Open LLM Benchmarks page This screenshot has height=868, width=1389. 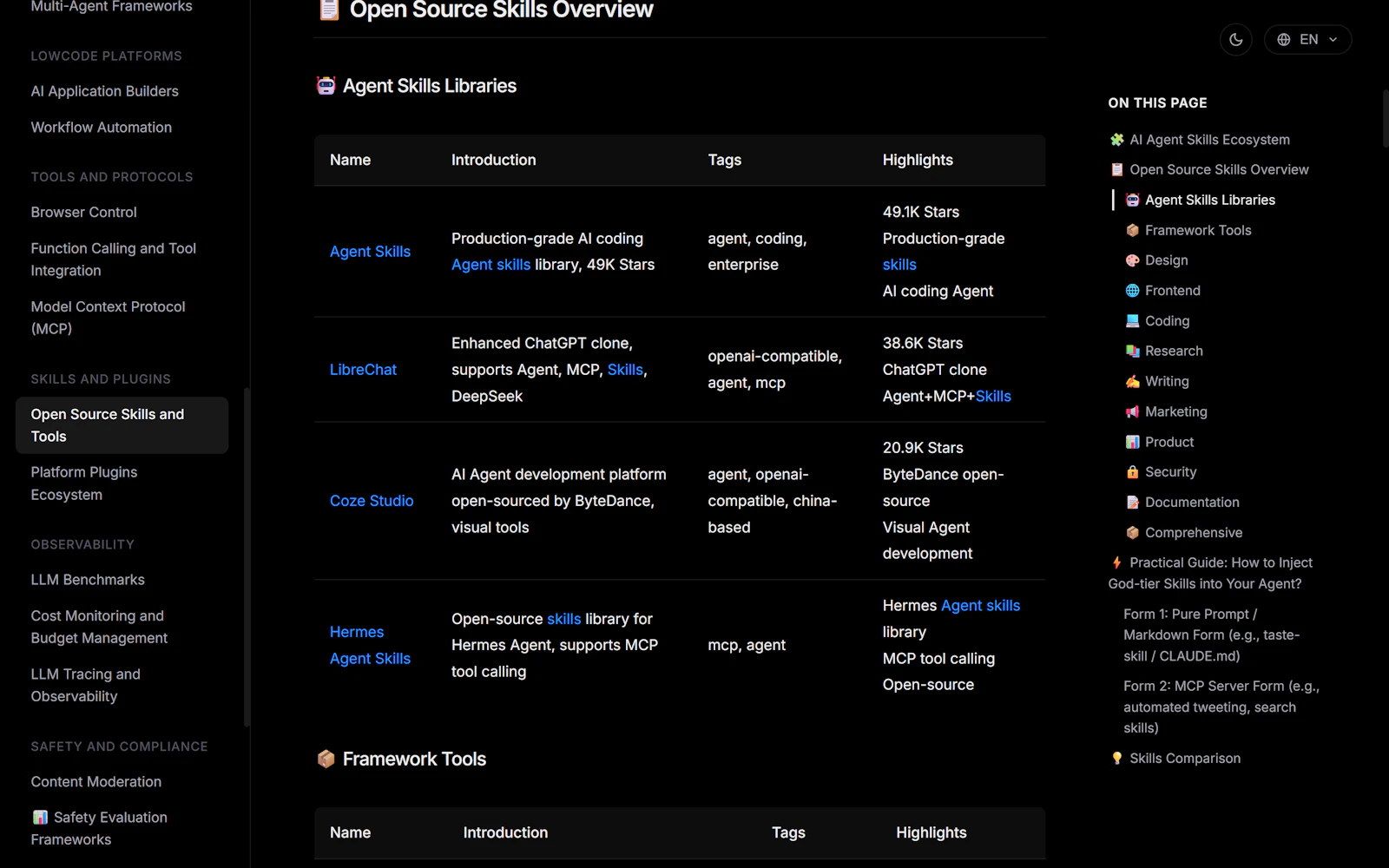click(x=88, y=580)
